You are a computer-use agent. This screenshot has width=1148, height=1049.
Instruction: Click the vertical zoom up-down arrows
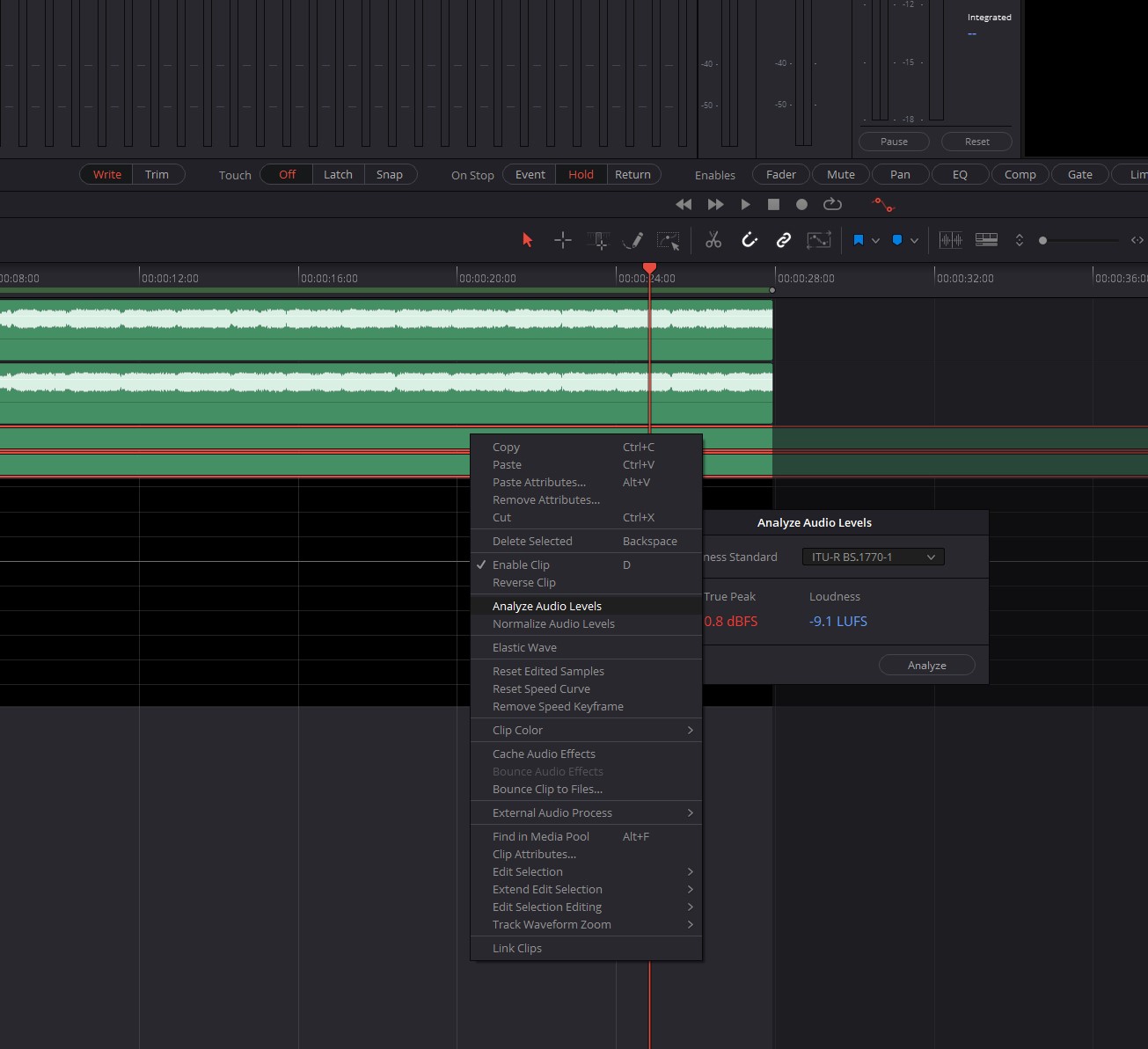point(1020,240)
